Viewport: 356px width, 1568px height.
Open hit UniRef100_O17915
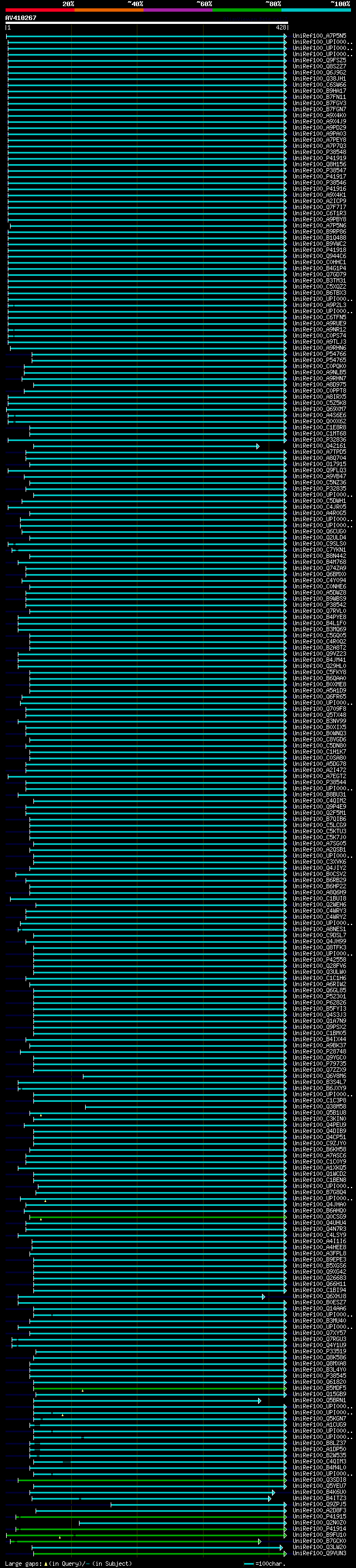[x=319, y=464]
